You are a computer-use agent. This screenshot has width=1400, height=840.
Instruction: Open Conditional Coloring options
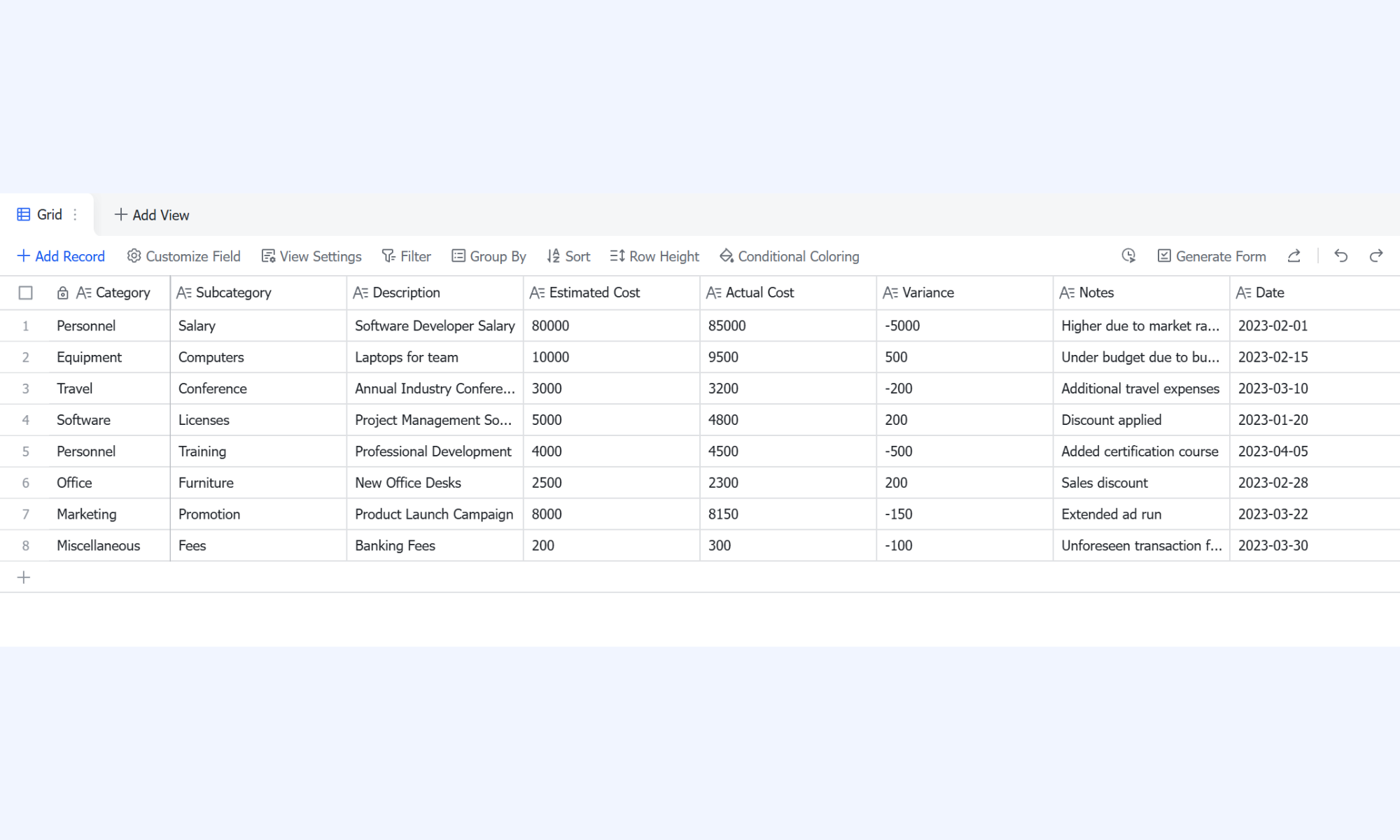(790, 256)
